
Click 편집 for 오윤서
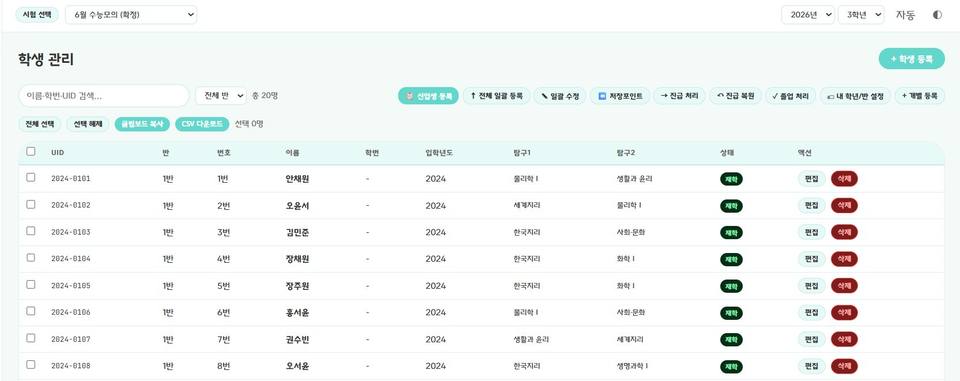pyautogui.click(x=812, y=206)
